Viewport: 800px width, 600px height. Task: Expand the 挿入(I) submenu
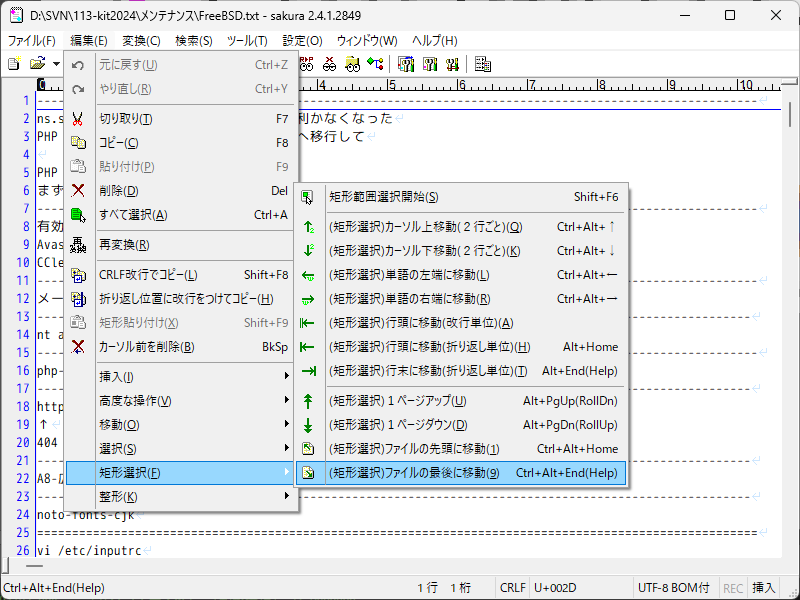point(182,377)
